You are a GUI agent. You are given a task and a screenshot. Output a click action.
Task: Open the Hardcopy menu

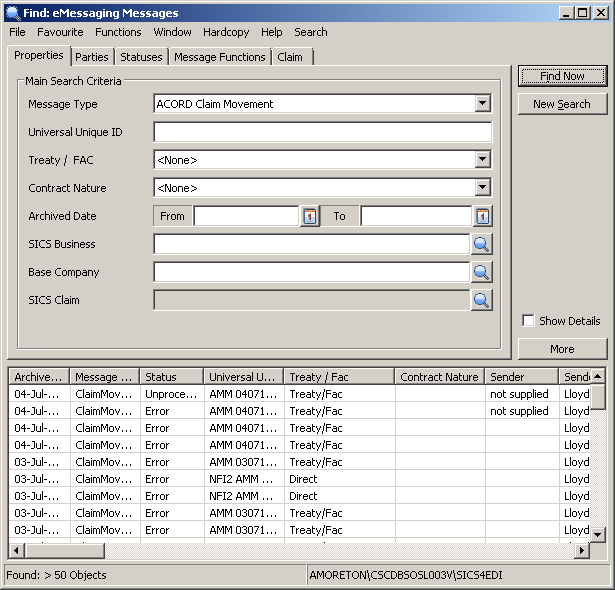(226, 32)
